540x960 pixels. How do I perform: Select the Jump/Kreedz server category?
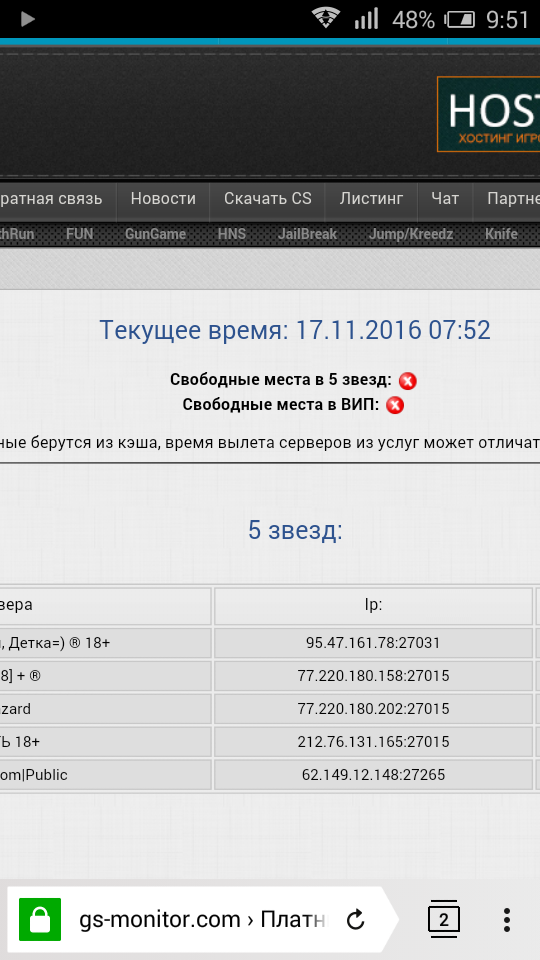pos(411,234)
